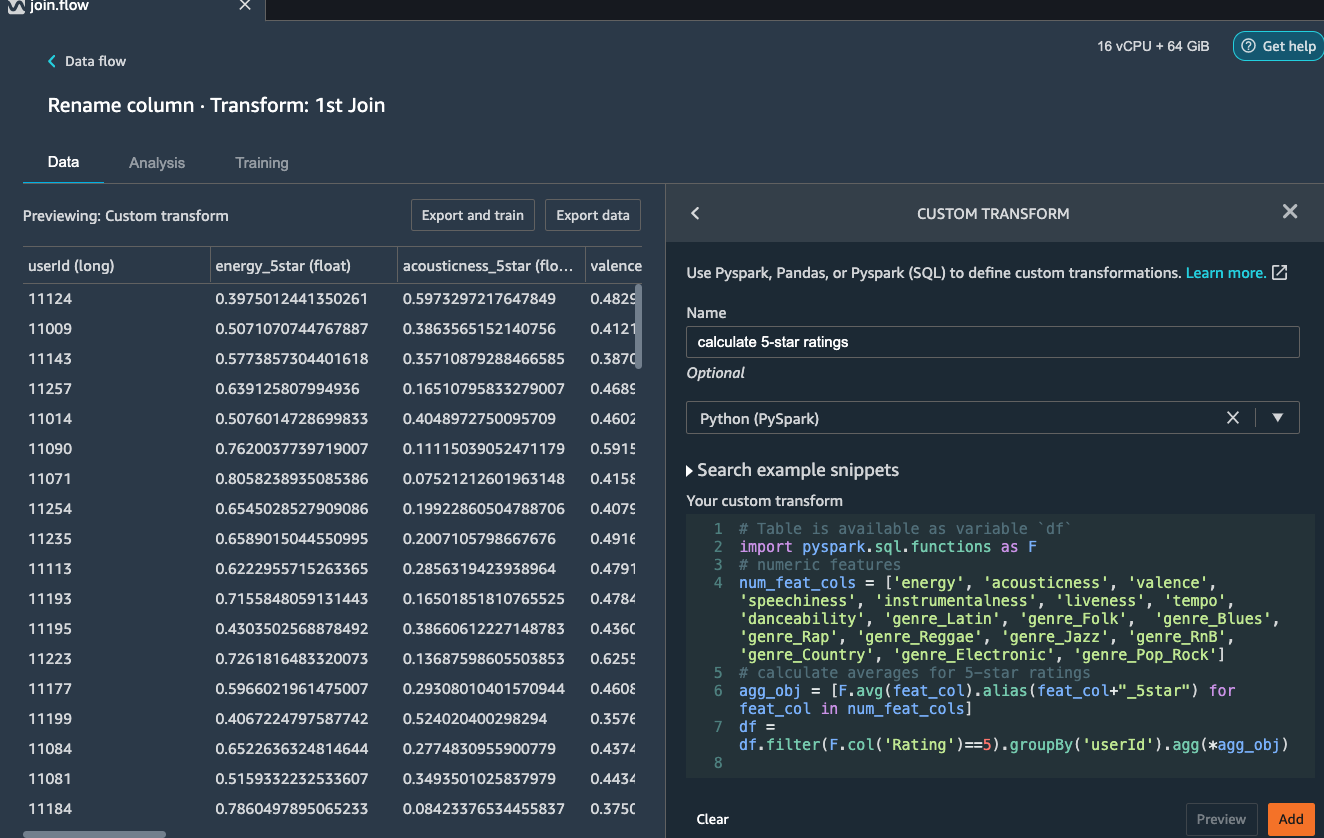Click the energy_5star (float) column header
The width and height of the screenshot is (1324, 838).
coord(304,266)
